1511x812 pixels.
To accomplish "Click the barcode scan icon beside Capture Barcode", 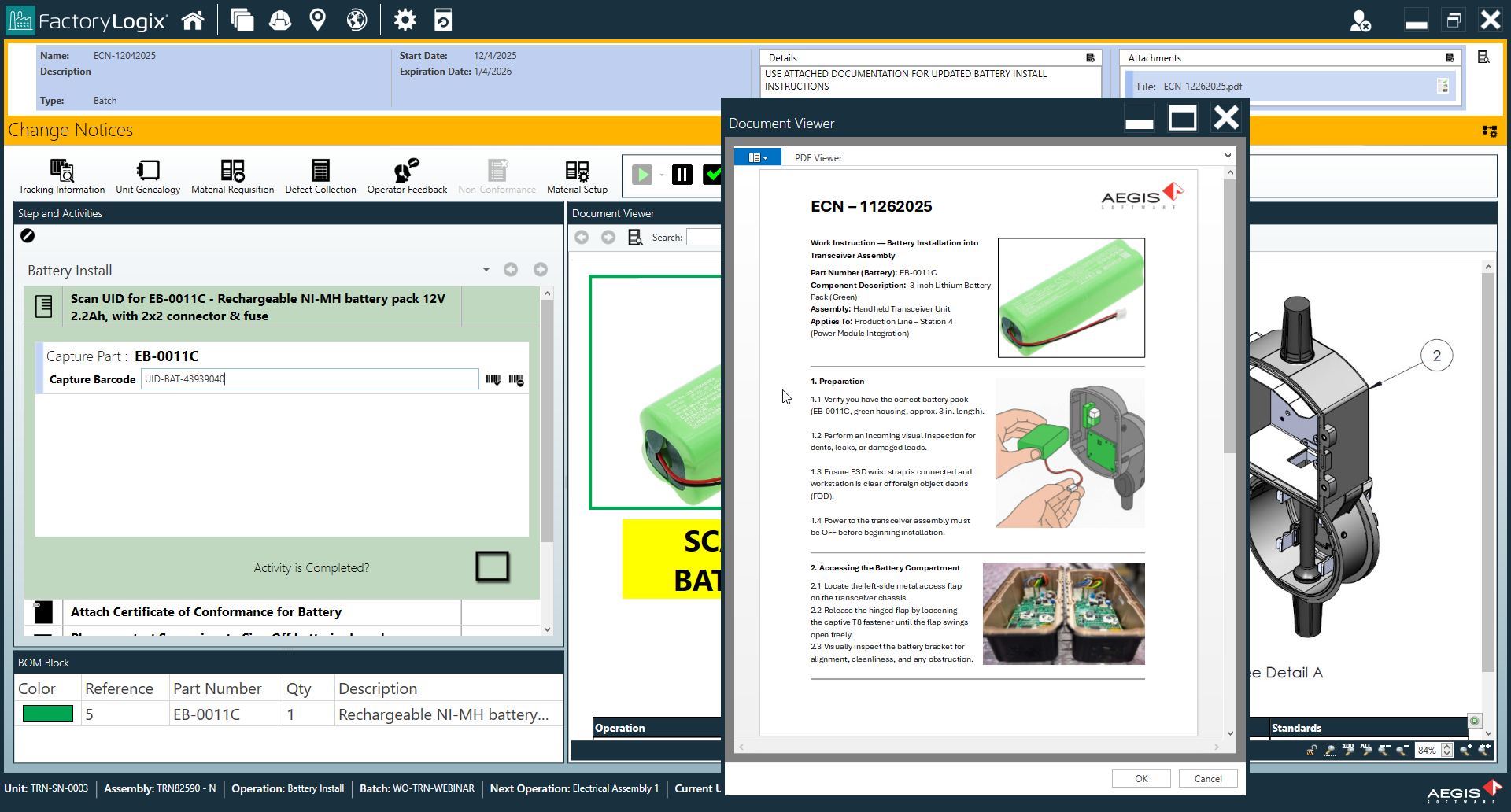I will click(x=493, y=379).
